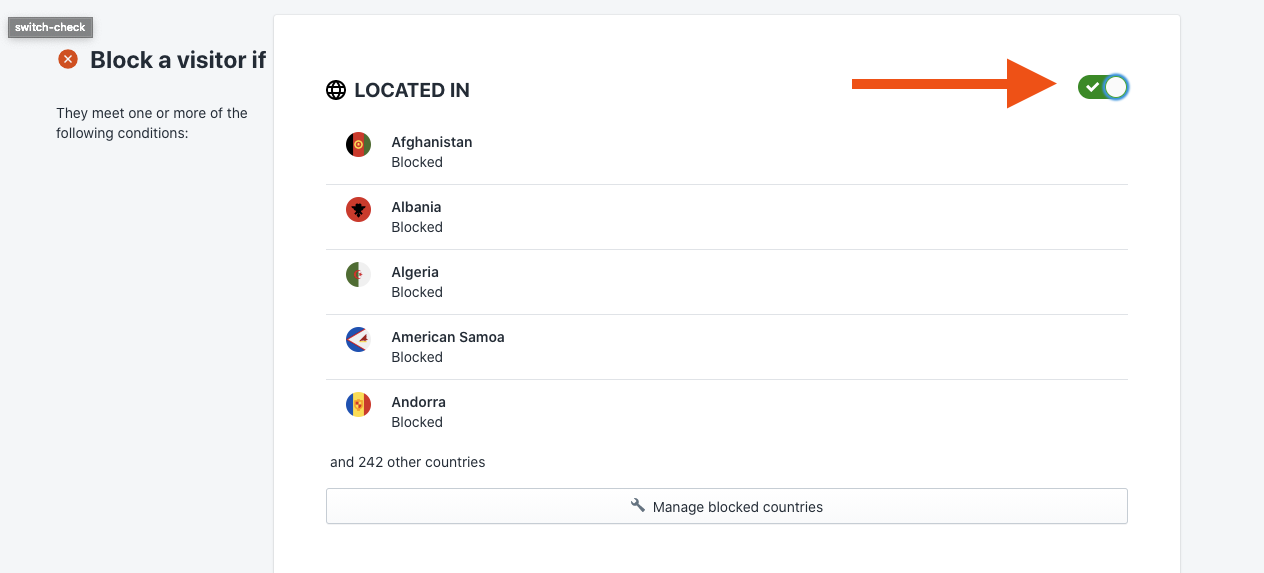Click the orange arrow pointing to toggle

point(954,84)
